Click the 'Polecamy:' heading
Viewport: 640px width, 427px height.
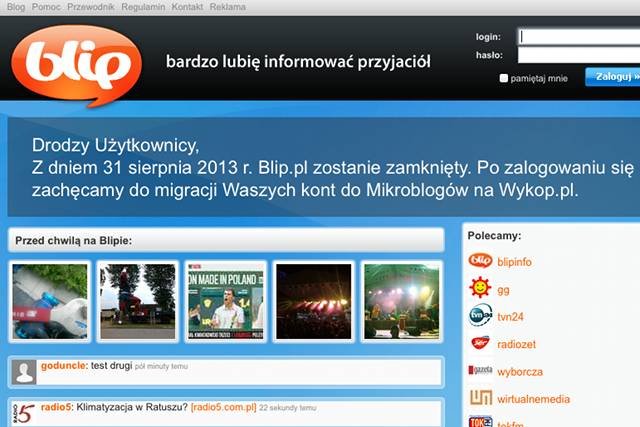coord(494,236)
